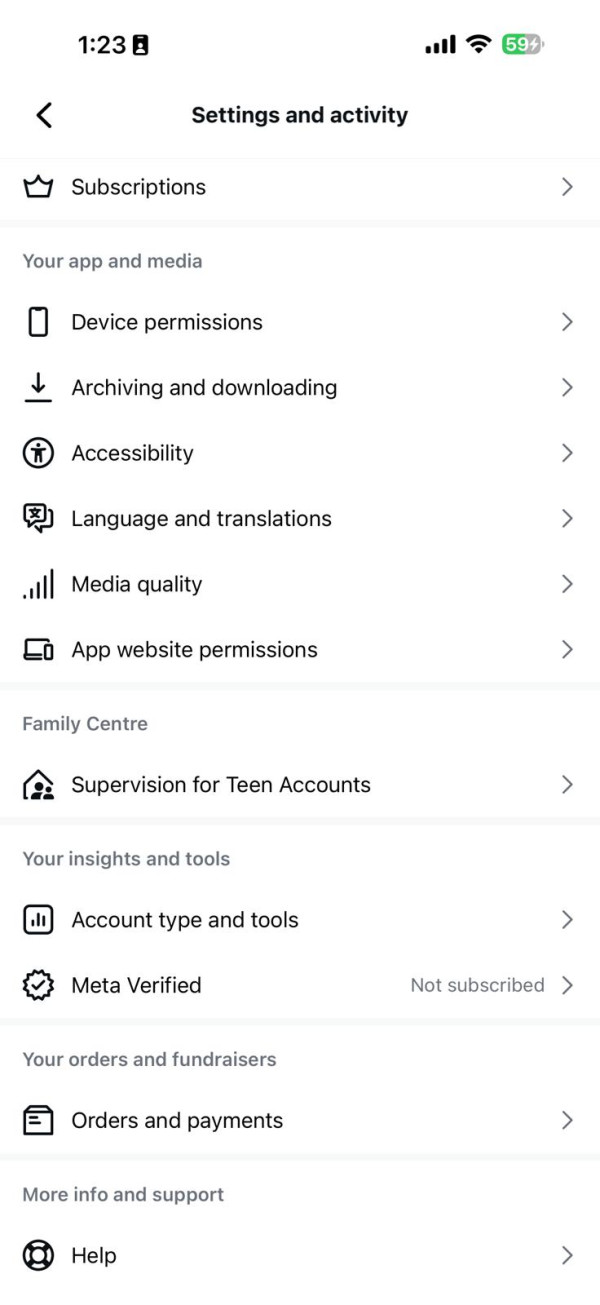Tap the Media quality label
600x1305 pixels.
pyautogui.click(x=136, y=585)
